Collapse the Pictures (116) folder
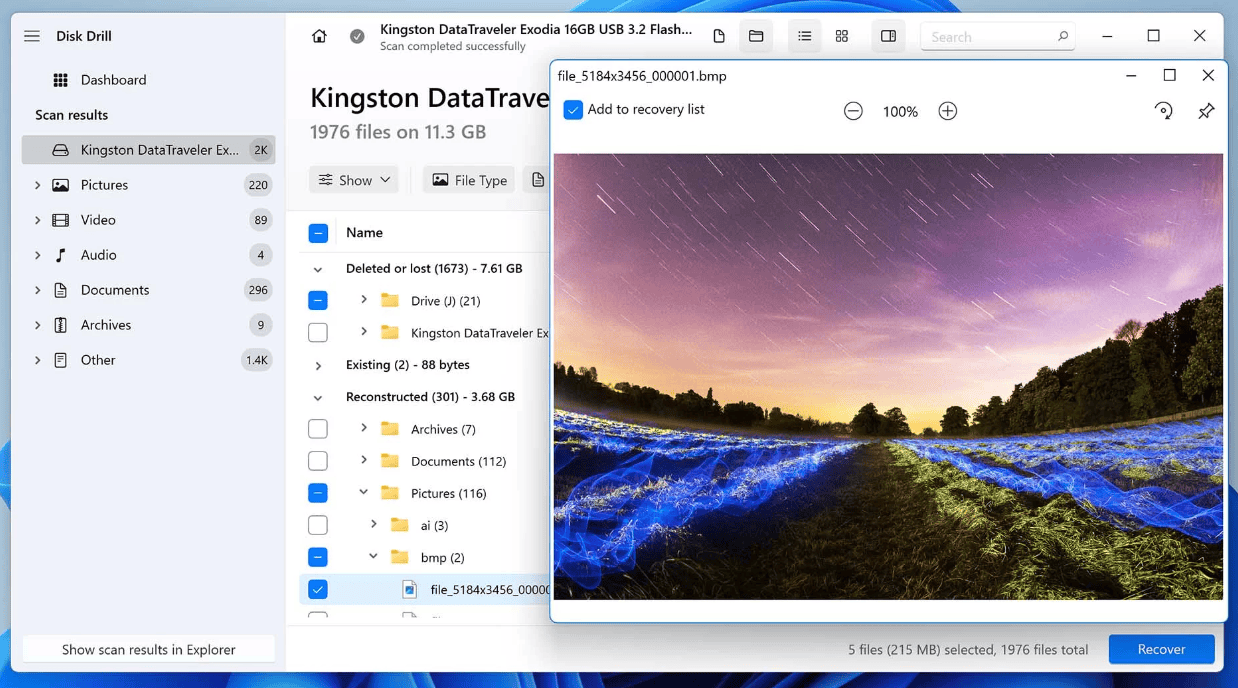1238x688 pixels. [x=364, y=492]
